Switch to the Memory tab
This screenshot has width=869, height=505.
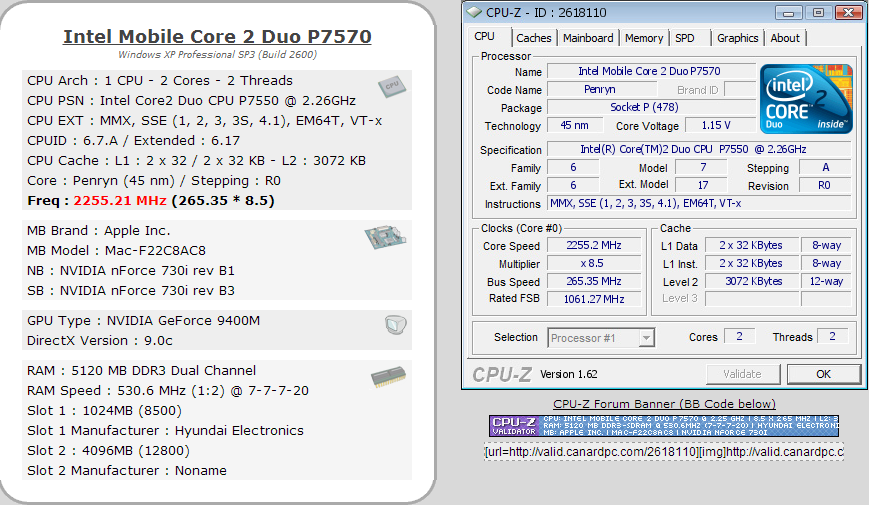[x=644, y=38]
